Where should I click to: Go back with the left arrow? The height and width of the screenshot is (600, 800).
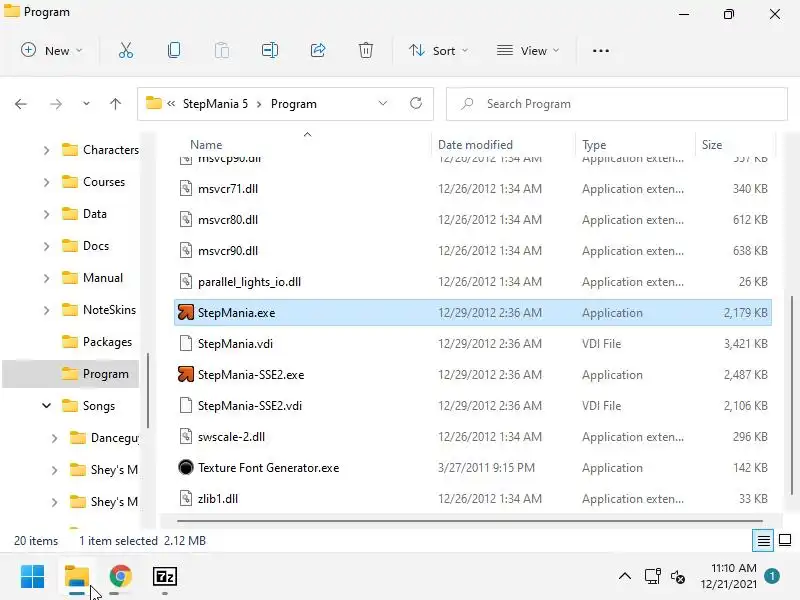tap(21, 104)
